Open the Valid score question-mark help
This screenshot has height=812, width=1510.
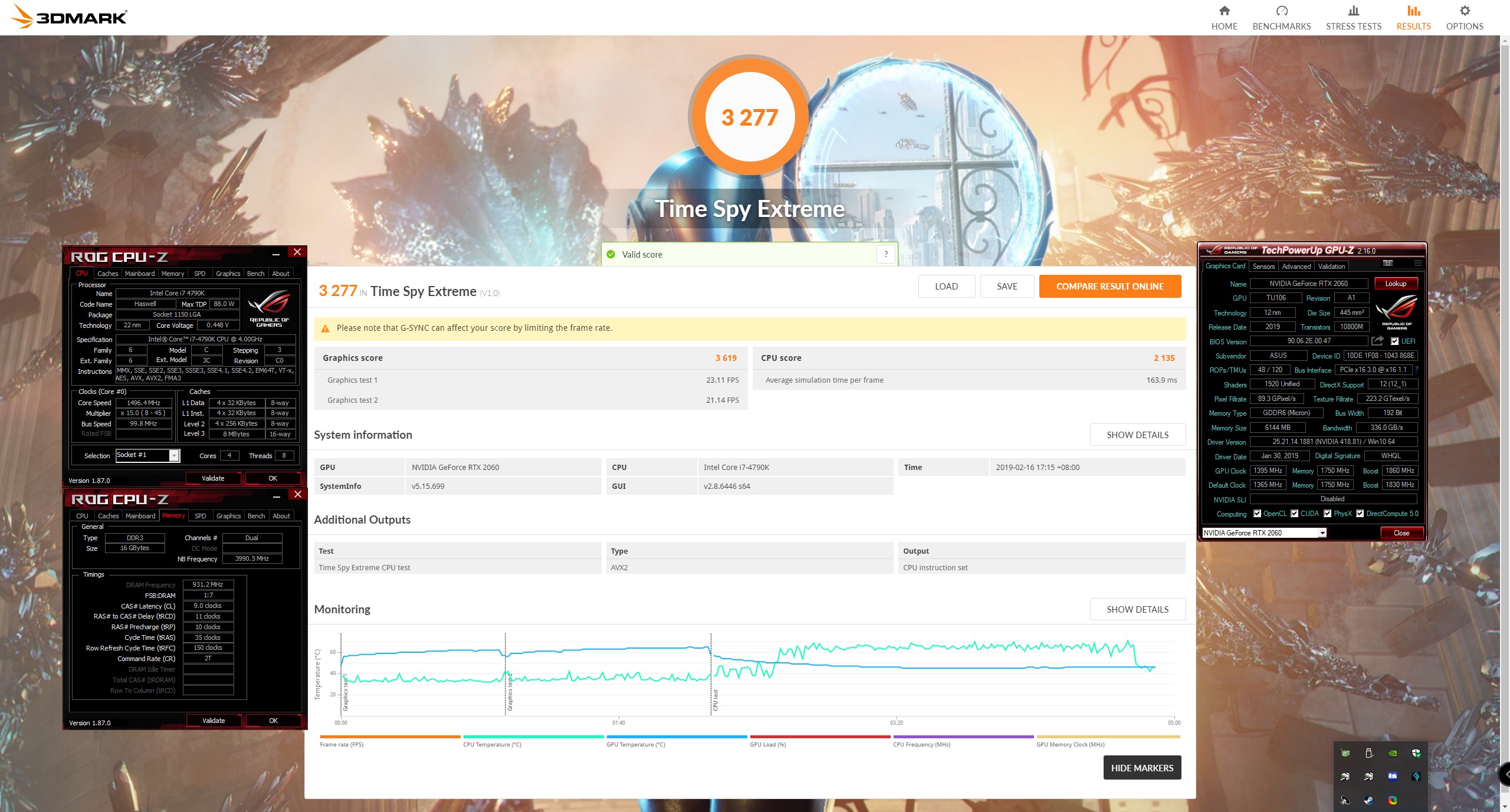886,254
